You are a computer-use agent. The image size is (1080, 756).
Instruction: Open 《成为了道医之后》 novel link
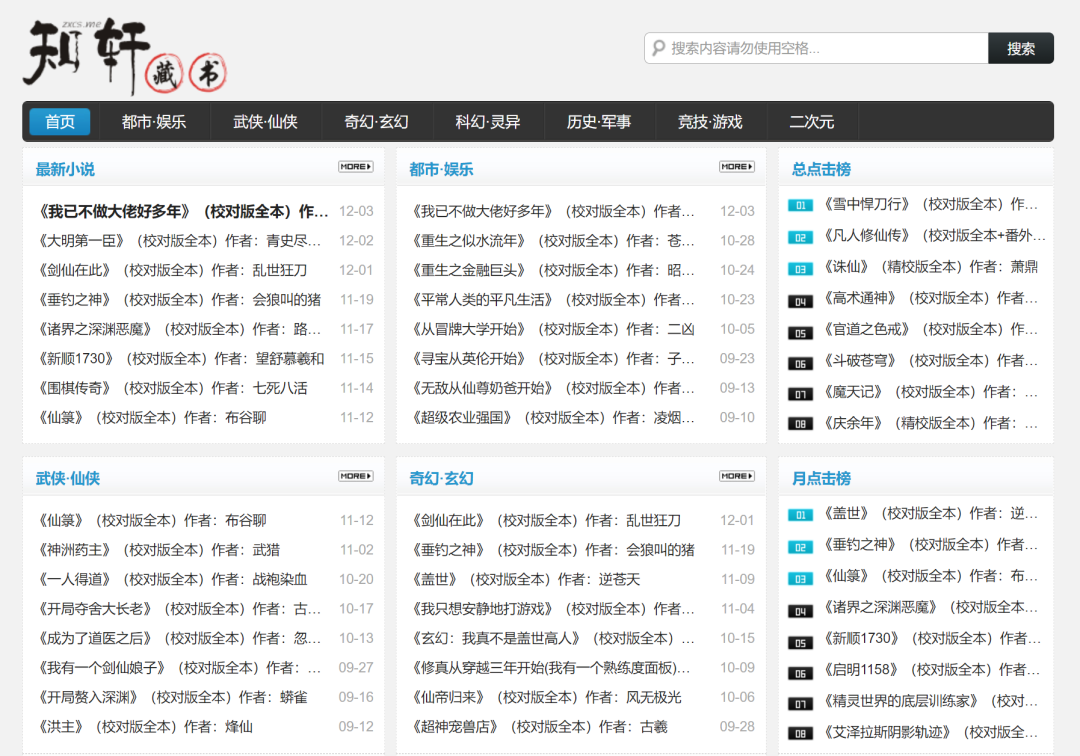179,639
